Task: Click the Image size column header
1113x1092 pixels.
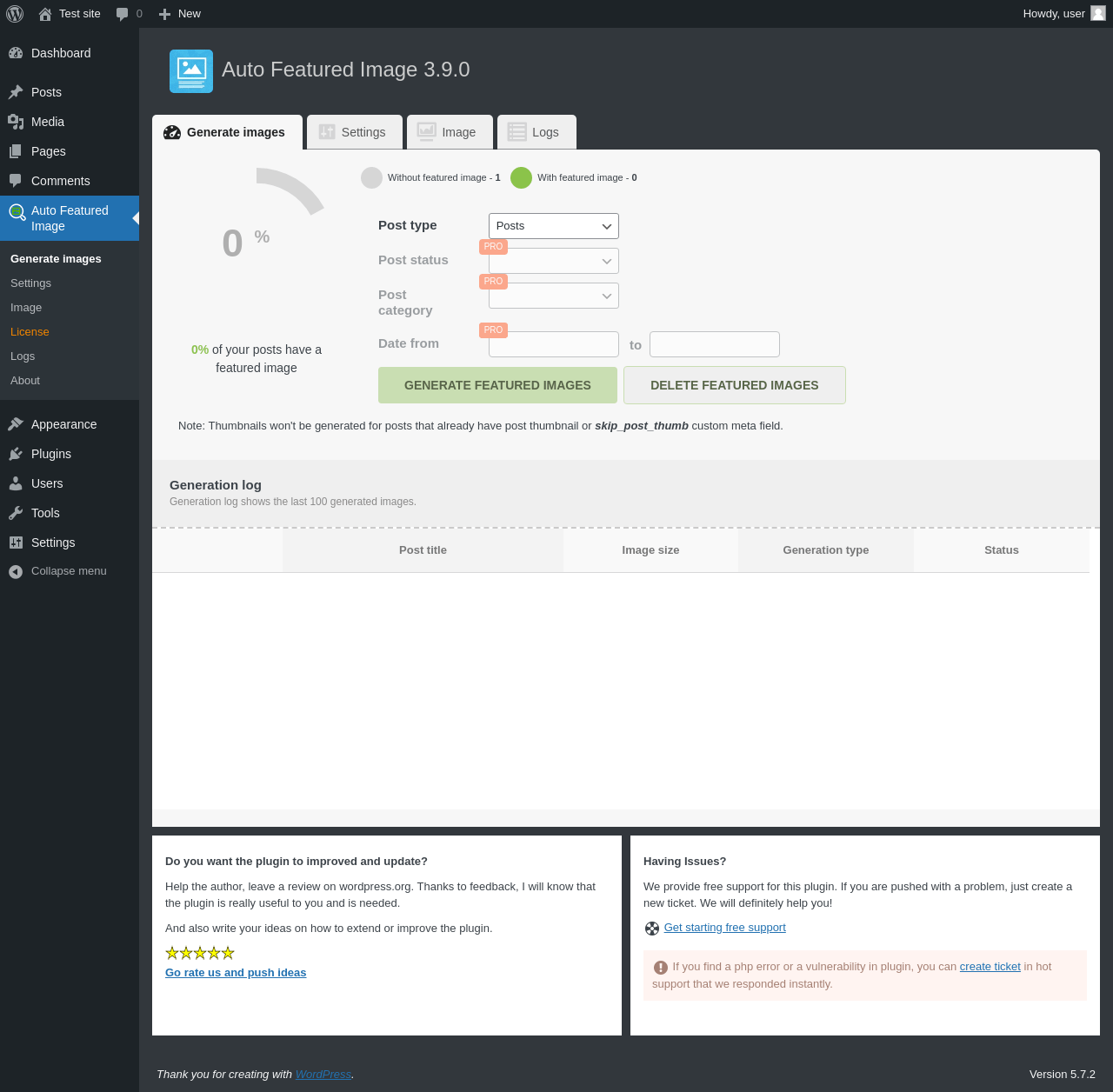Action: pyautogui.click(x=650, y=550)
